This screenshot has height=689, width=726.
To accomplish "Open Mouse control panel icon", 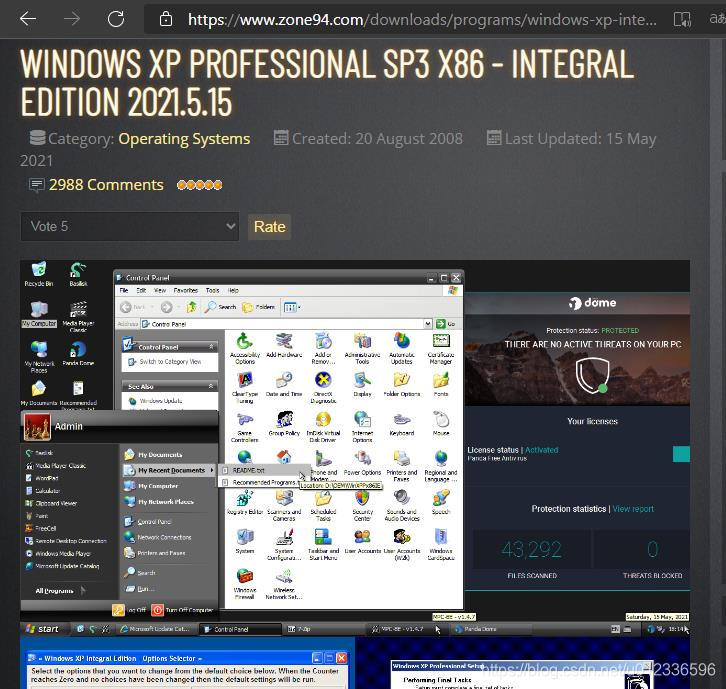I will 441,424.
